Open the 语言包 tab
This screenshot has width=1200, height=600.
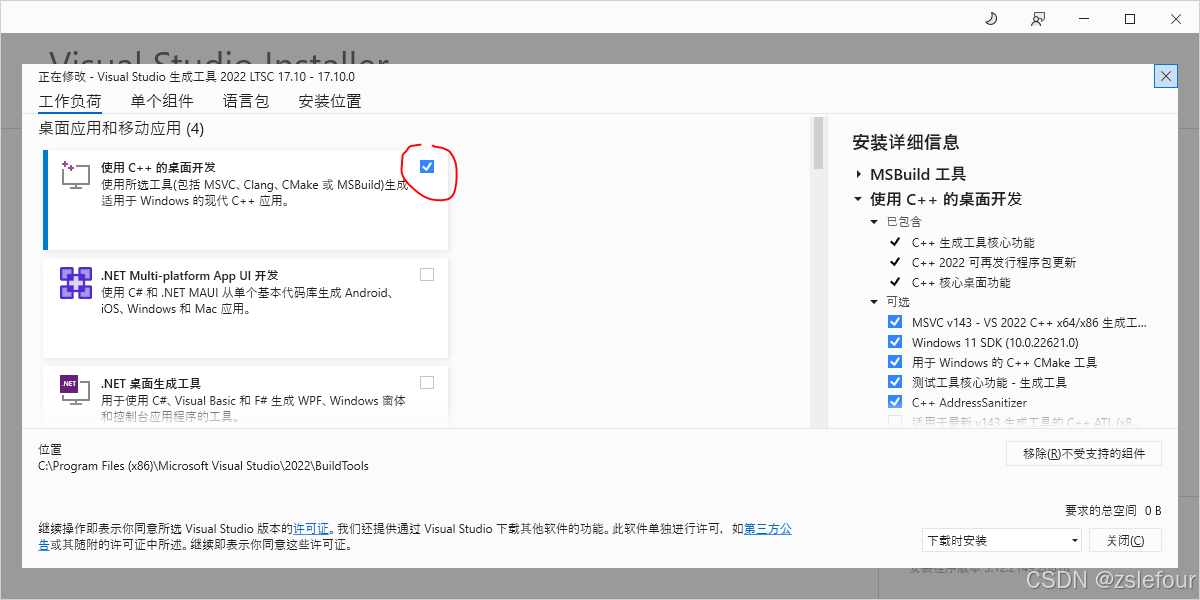point(246,101)
